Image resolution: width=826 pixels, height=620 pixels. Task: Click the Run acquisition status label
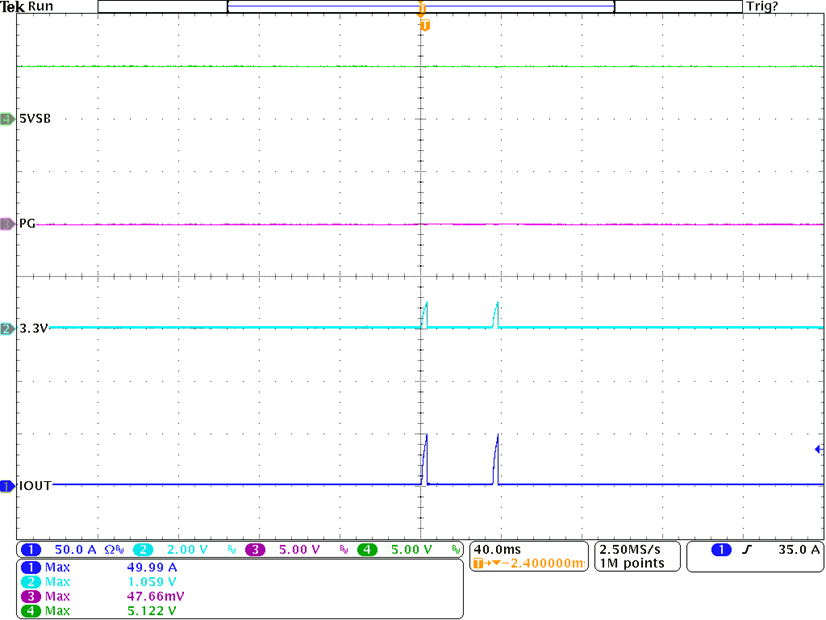click(41, 6)
